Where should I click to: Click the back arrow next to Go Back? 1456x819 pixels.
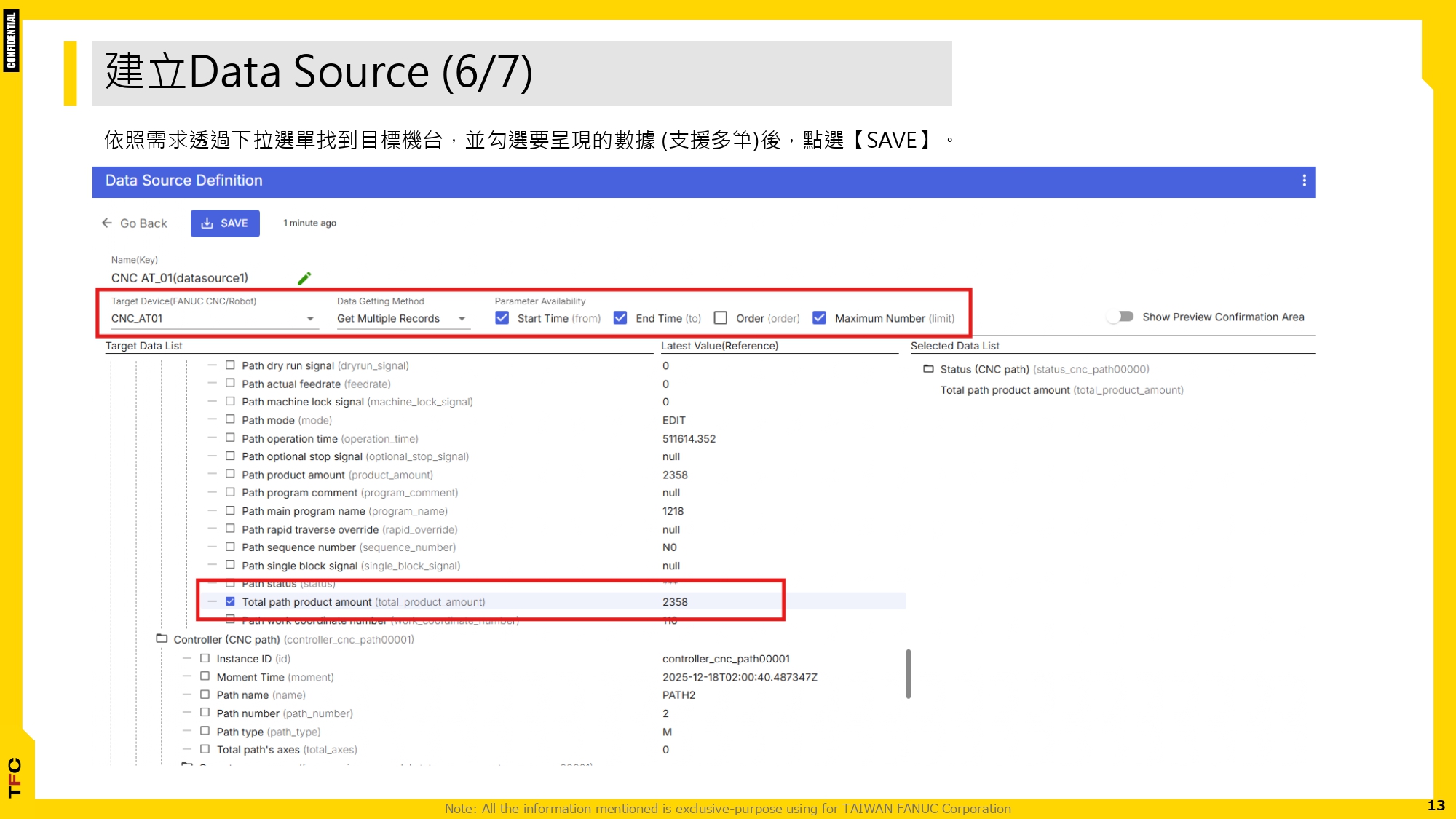coord(106,223)
